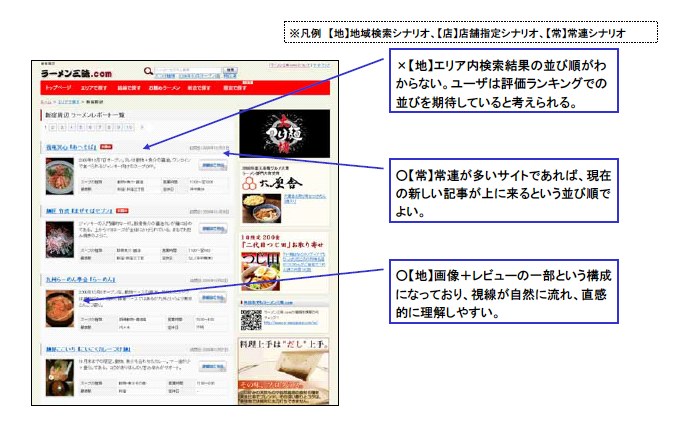Go to results page 2

pos(53,127)
